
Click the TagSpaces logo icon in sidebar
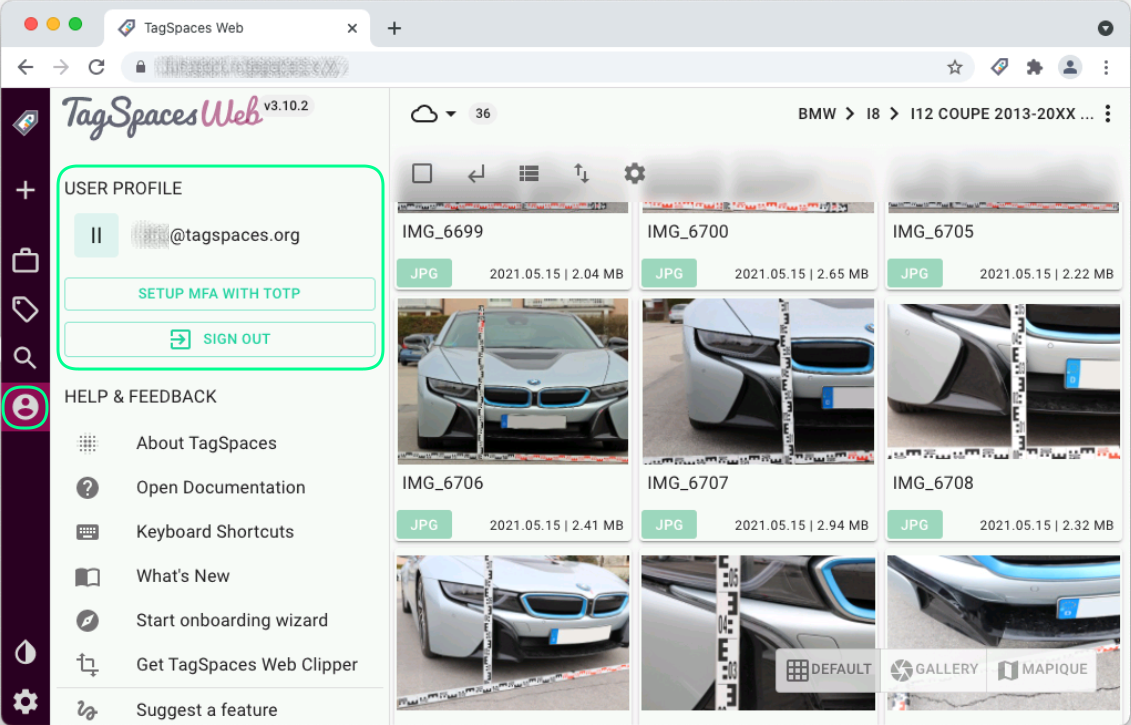(x=25, y=123)
